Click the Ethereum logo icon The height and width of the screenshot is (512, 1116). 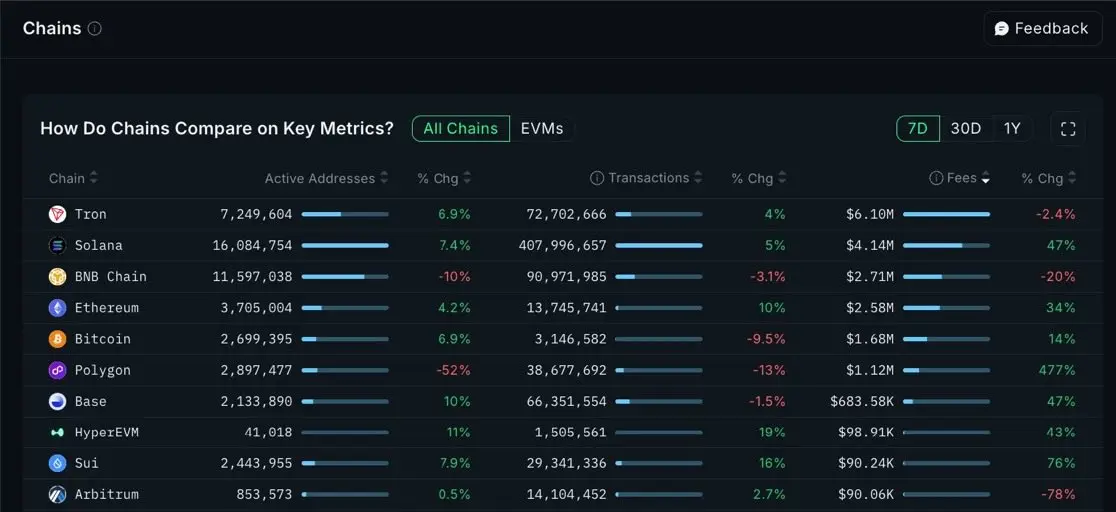[x=57, y=308]
